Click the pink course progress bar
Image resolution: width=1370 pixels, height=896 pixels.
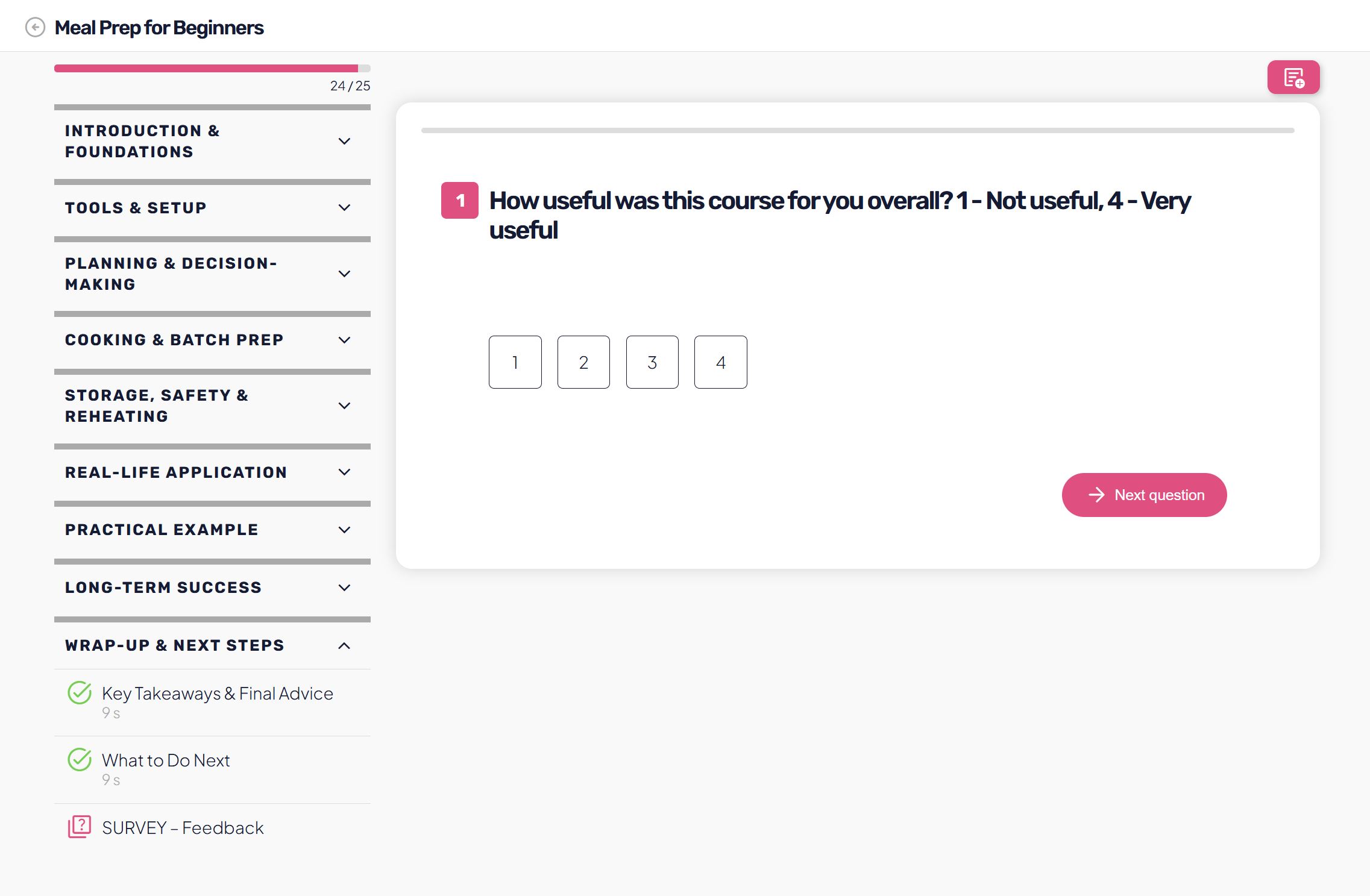pos(206,69)
